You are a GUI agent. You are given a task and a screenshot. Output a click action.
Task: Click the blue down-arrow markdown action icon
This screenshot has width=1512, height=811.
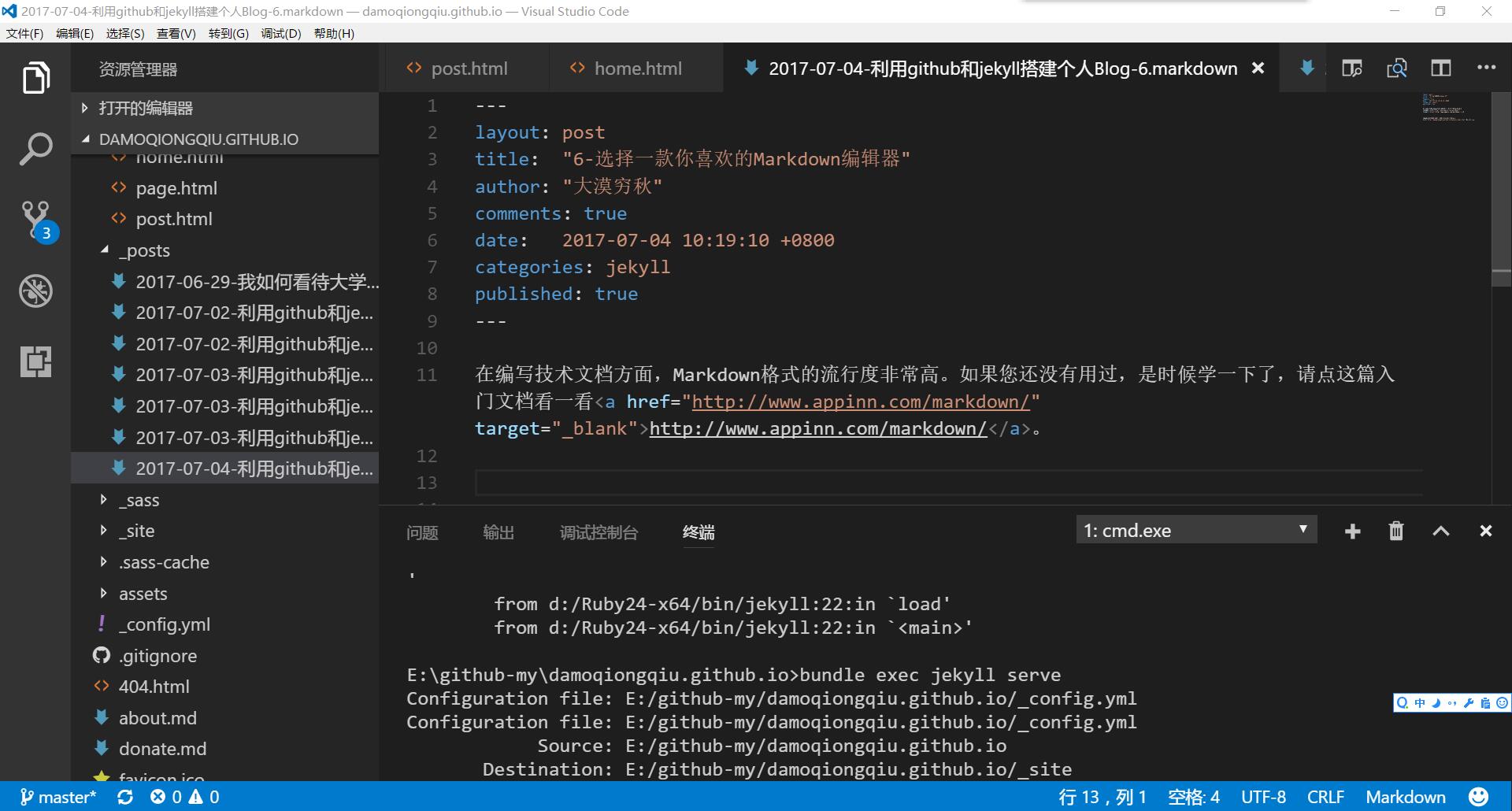[x=1307, y=69]
